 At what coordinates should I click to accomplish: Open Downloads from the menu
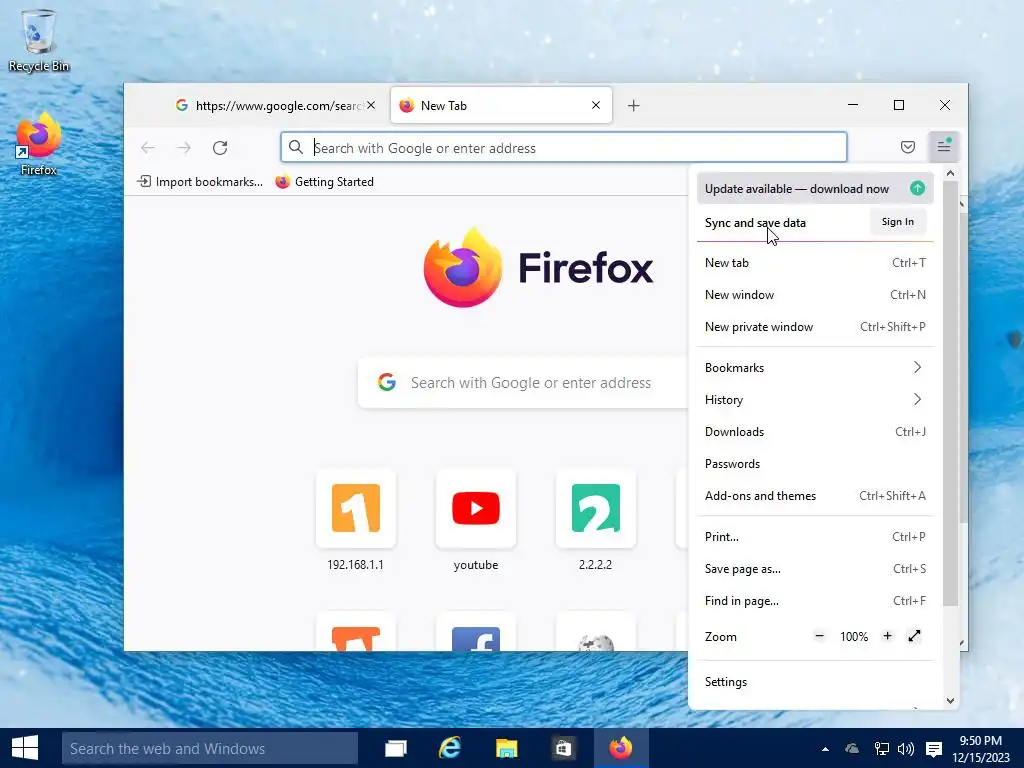815,432
